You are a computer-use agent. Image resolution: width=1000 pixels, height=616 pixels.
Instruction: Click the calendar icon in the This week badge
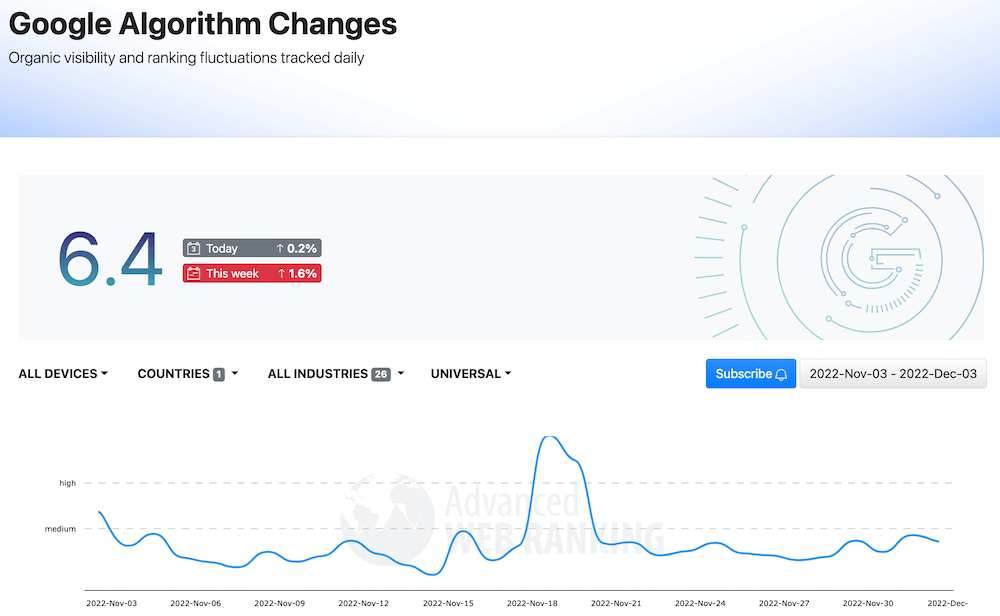click(194, 272)
